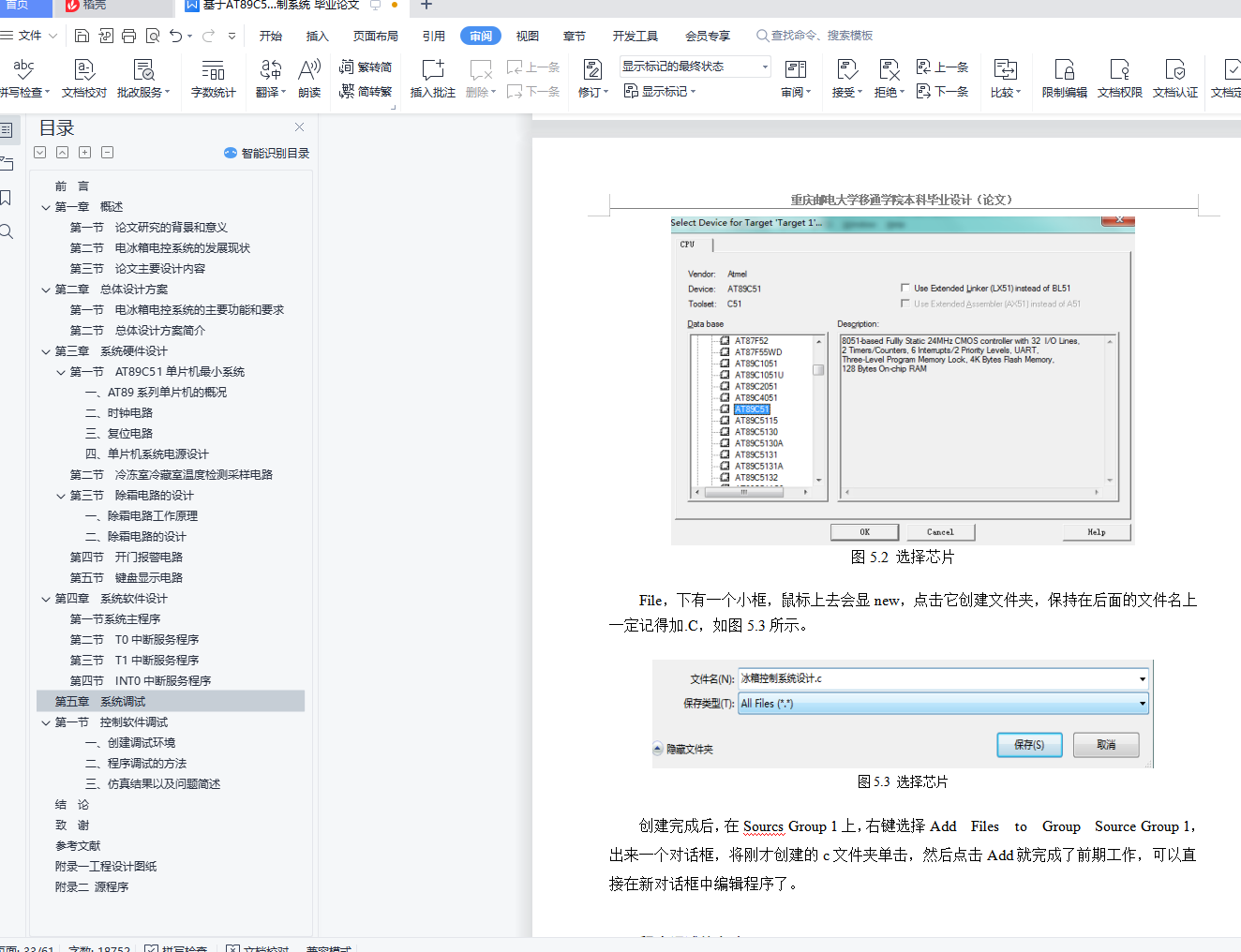Go to 下一条 change beside 拒绝

tap(942, 91)
